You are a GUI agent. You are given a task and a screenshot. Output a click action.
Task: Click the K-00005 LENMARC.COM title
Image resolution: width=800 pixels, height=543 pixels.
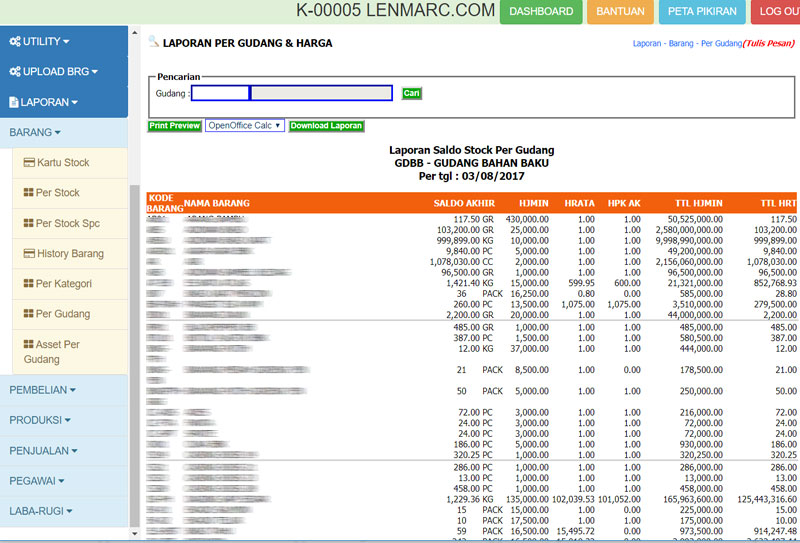[x=395, y=10]
